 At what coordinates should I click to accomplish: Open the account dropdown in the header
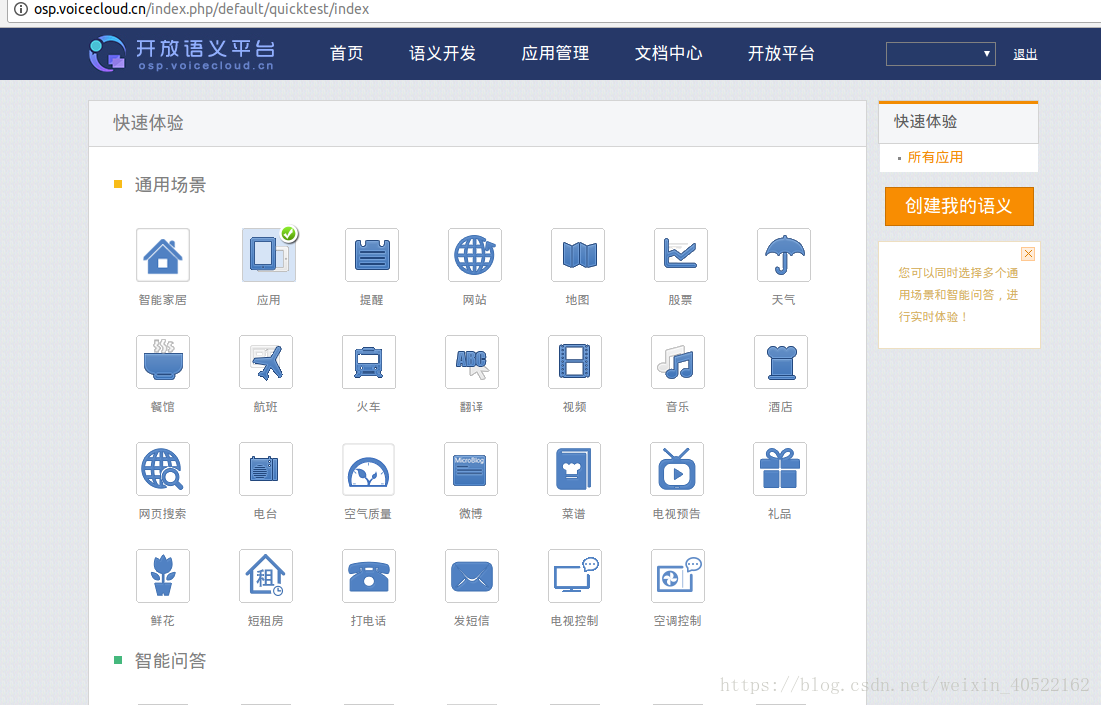pos(940,54)
